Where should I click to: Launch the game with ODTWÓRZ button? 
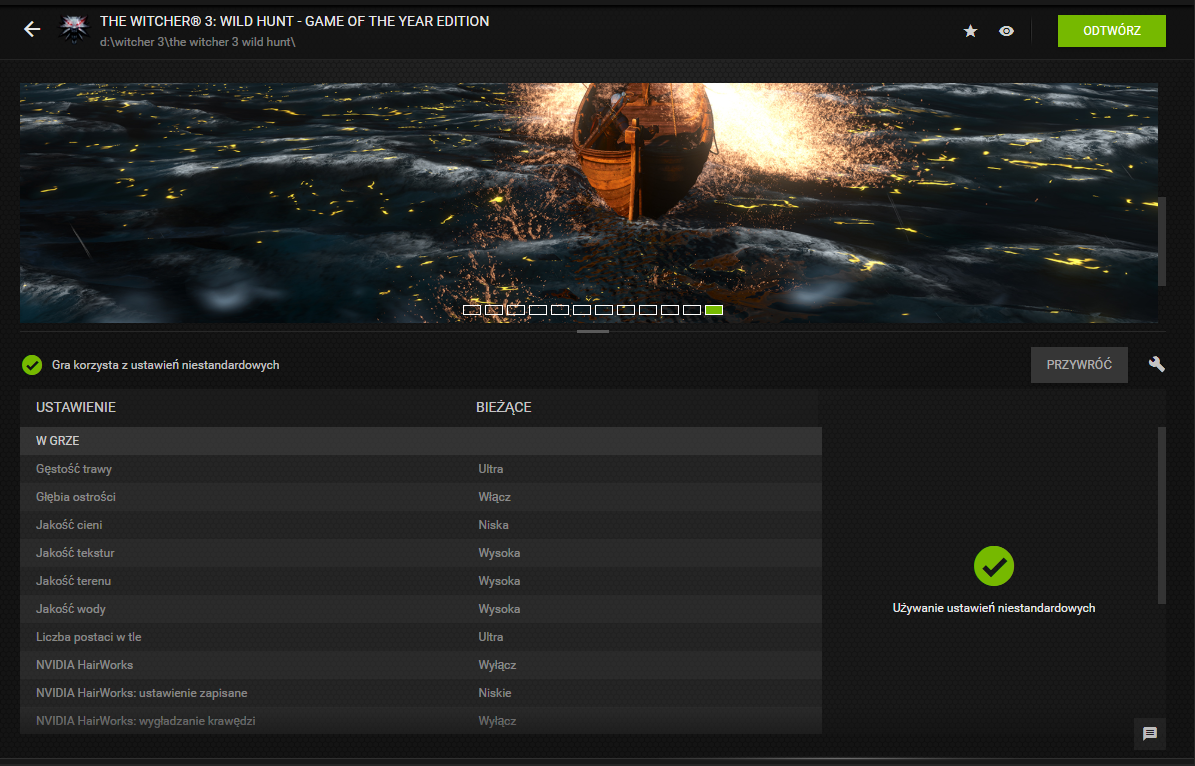[x=1111, y=30]
